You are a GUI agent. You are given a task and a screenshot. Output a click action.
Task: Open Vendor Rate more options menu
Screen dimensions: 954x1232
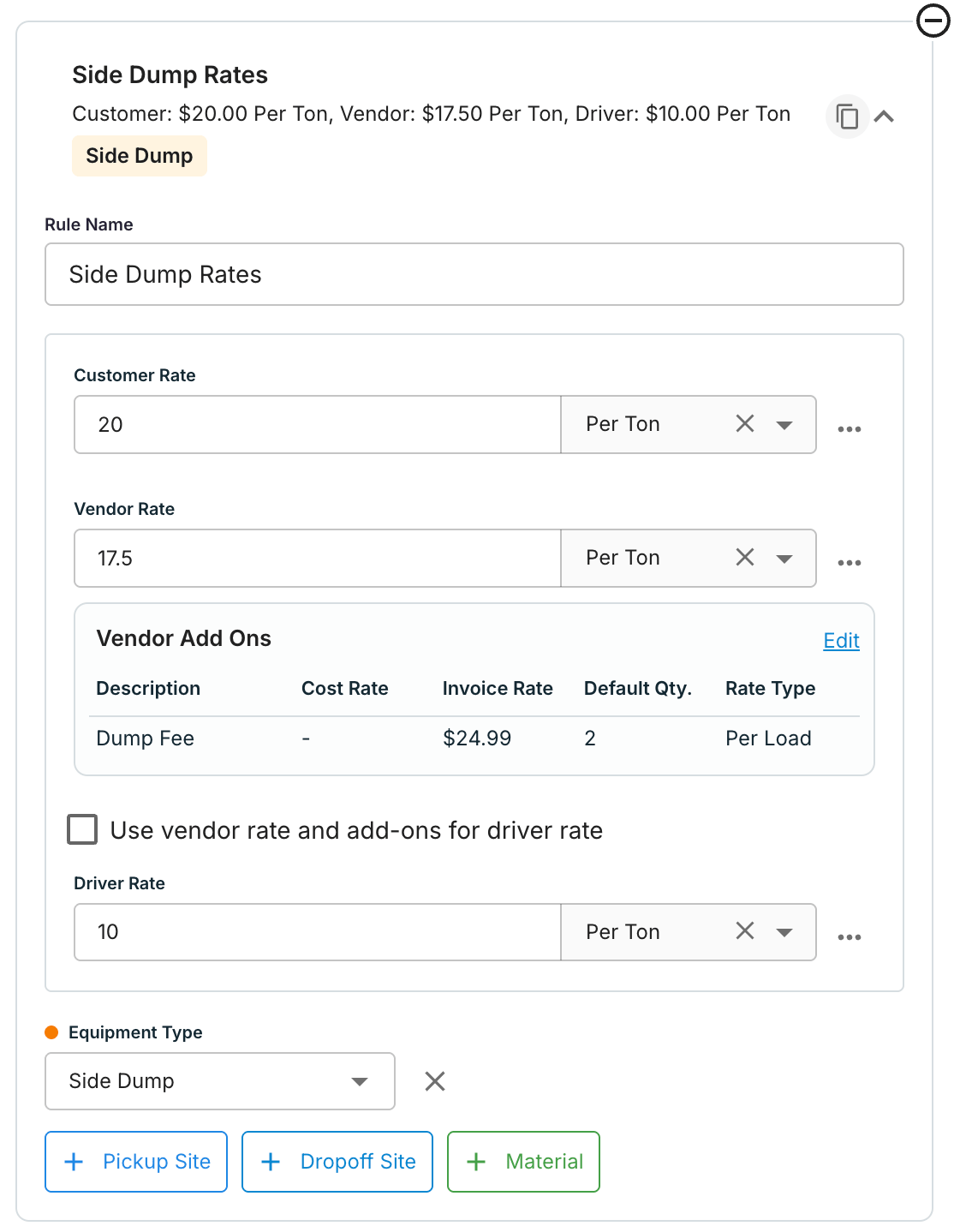coord(850,562)
